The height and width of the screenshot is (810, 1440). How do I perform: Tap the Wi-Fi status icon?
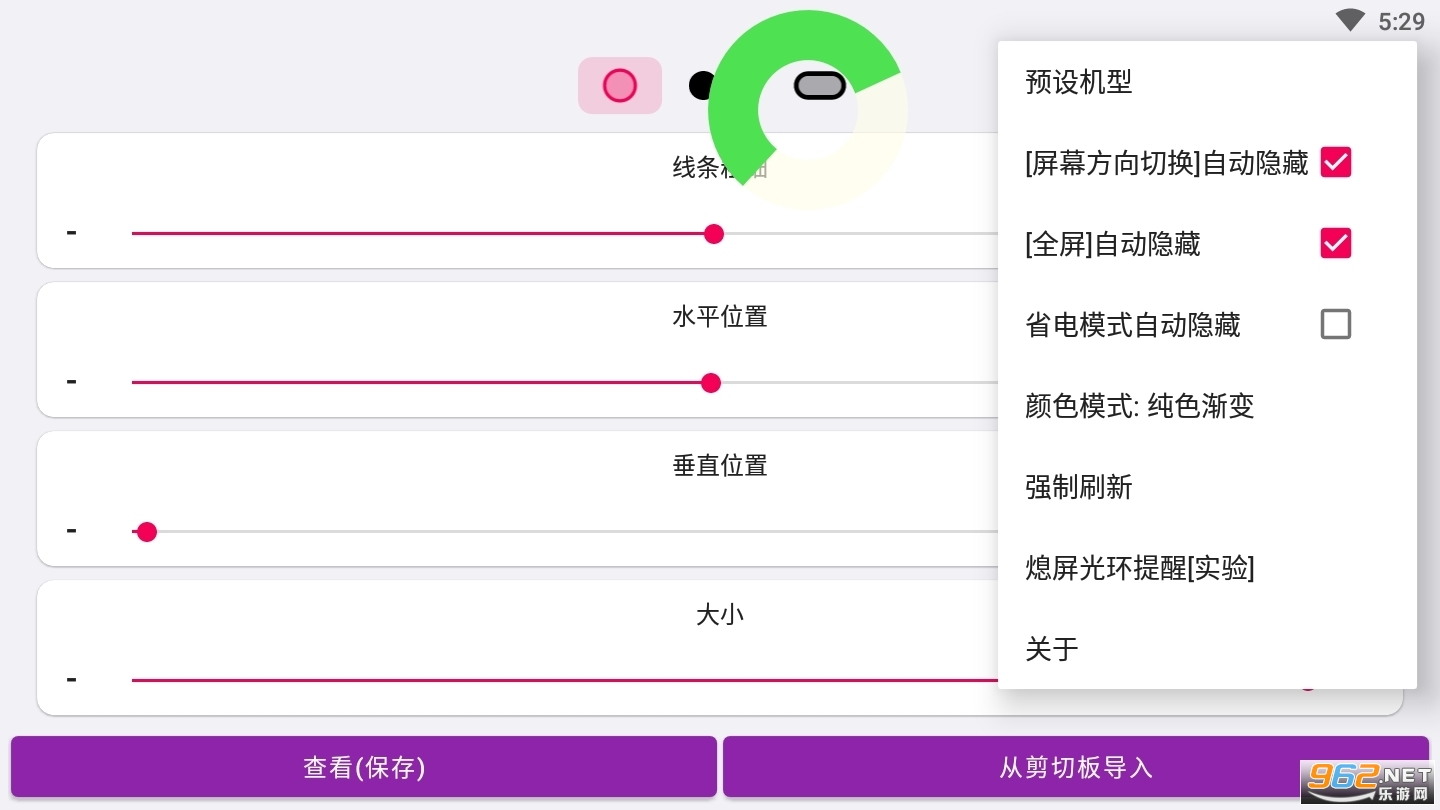click(x=1350, y=21)
